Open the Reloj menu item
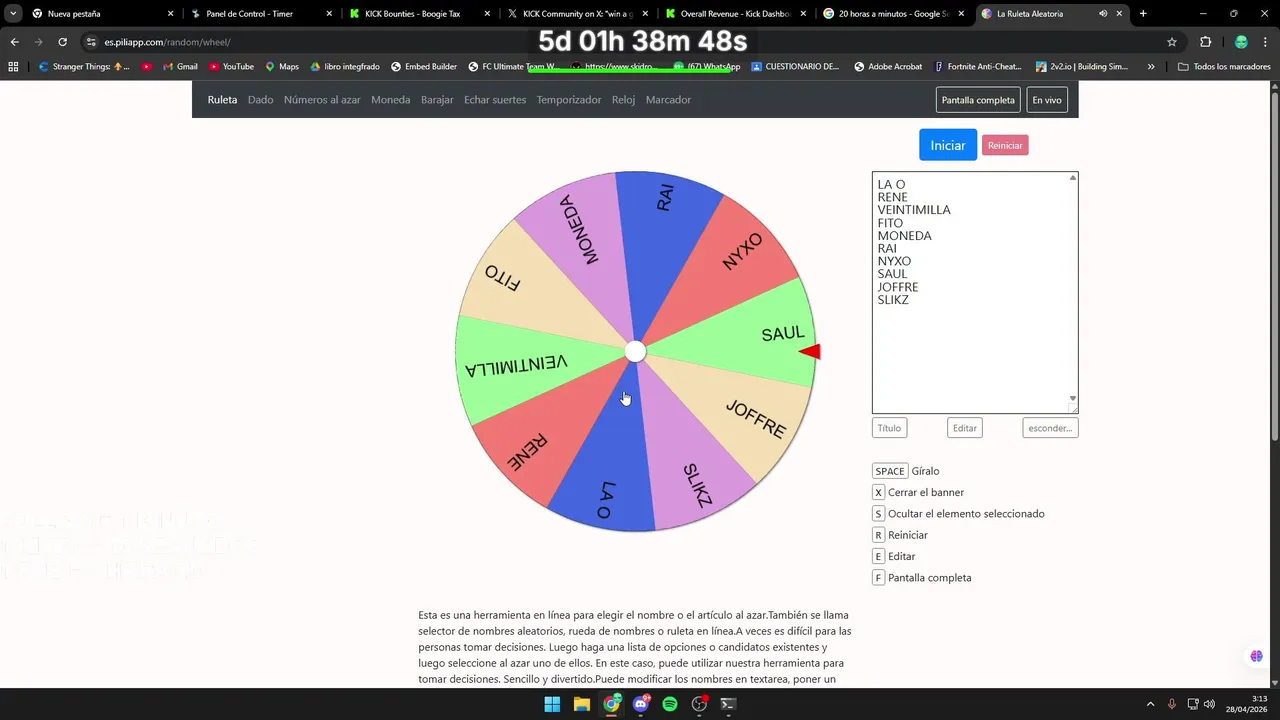The width and height of the screenshot is (1280, 720). 623,100
